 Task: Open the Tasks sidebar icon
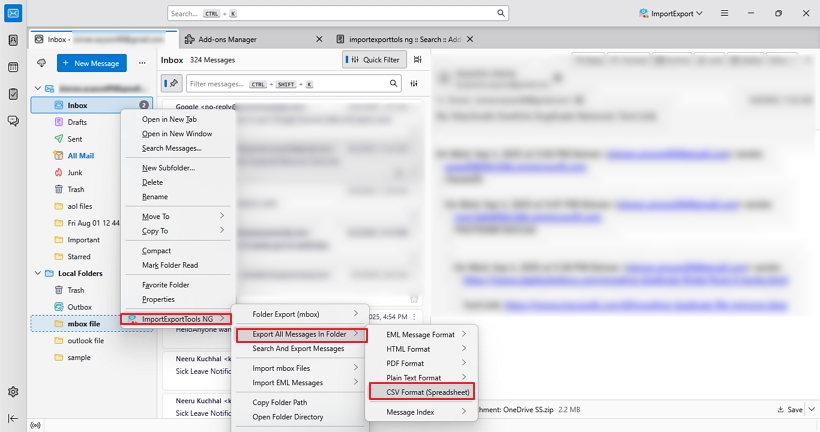[x=13, y=94]
